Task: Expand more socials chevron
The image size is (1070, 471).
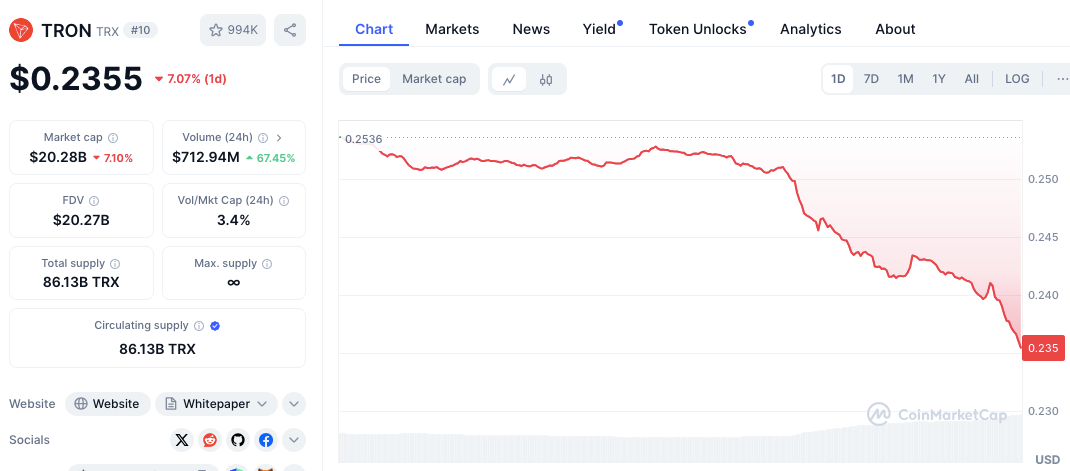Action: 293,439
